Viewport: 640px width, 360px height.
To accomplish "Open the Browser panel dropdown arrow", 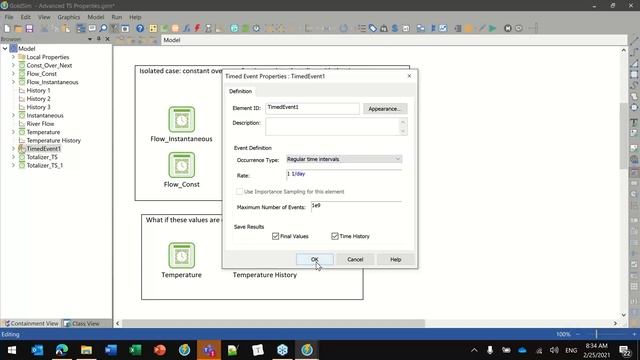I will (x=90, y=39).
